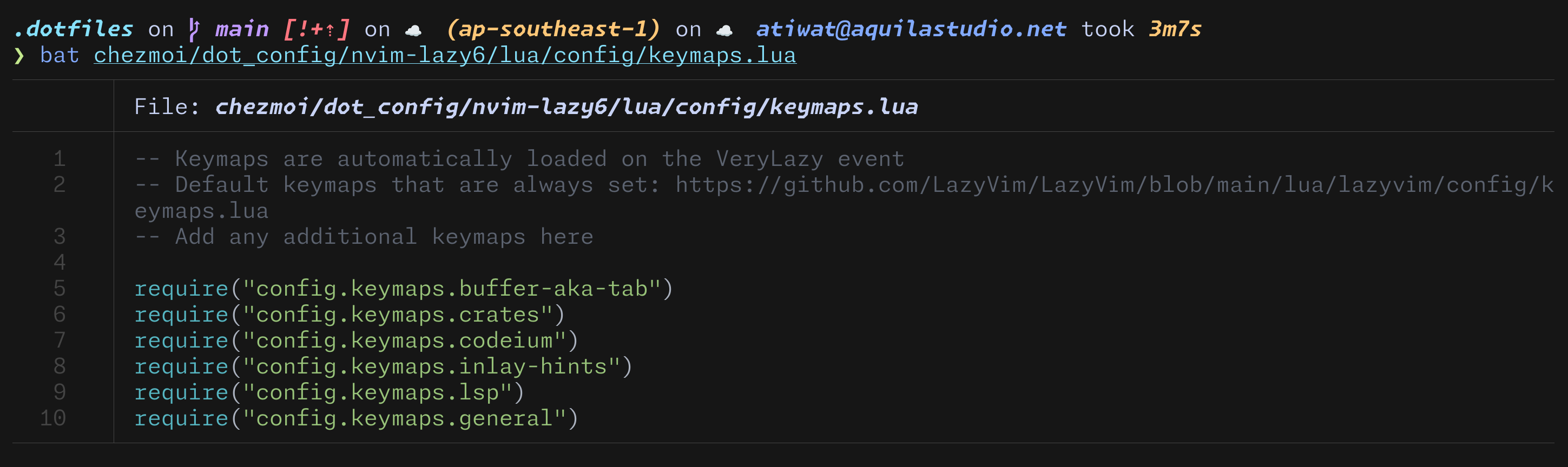
Task: Click the main branch name
Action: pyautogui.click(x=242, y=29)
